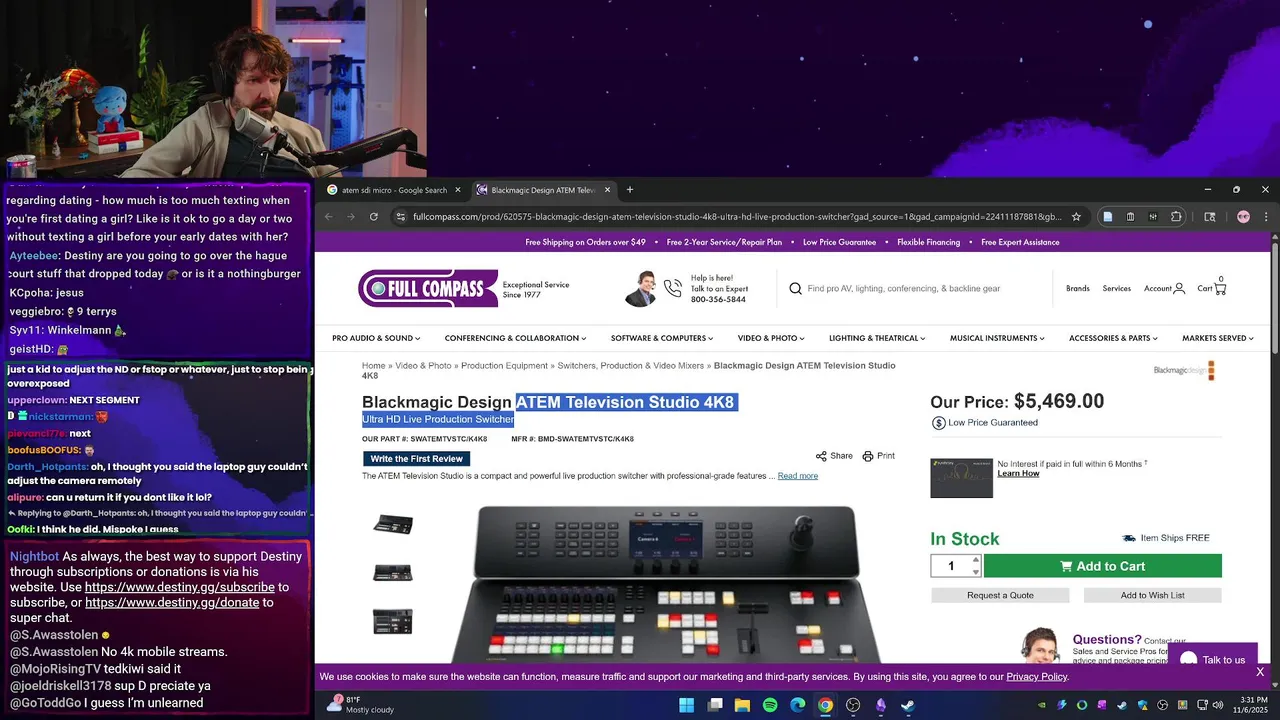
Task: Click 'Add to Wish List' button
Action: click(x=1152, y=595)
